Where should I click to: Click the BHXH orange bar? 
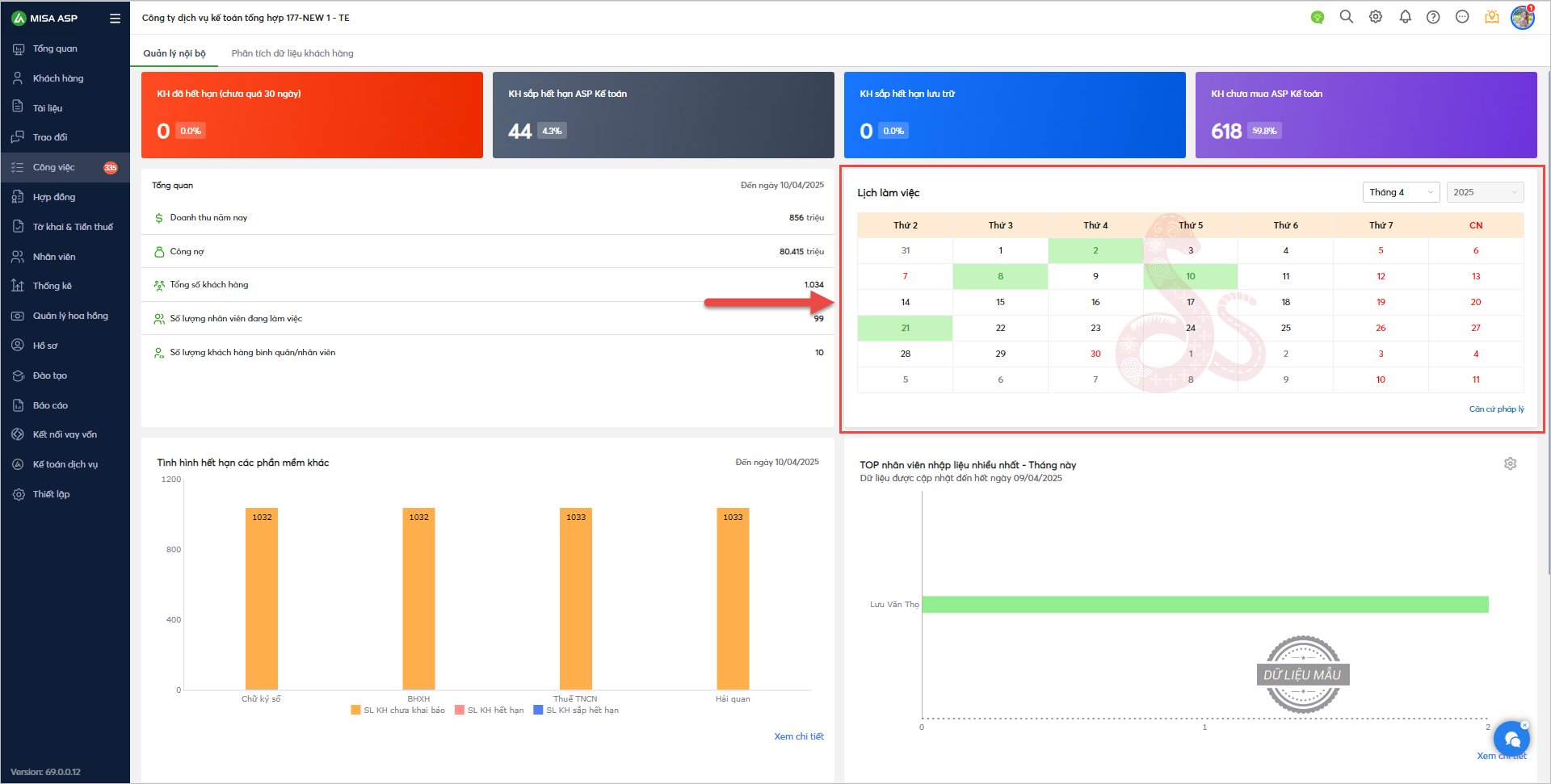[418, 598]
